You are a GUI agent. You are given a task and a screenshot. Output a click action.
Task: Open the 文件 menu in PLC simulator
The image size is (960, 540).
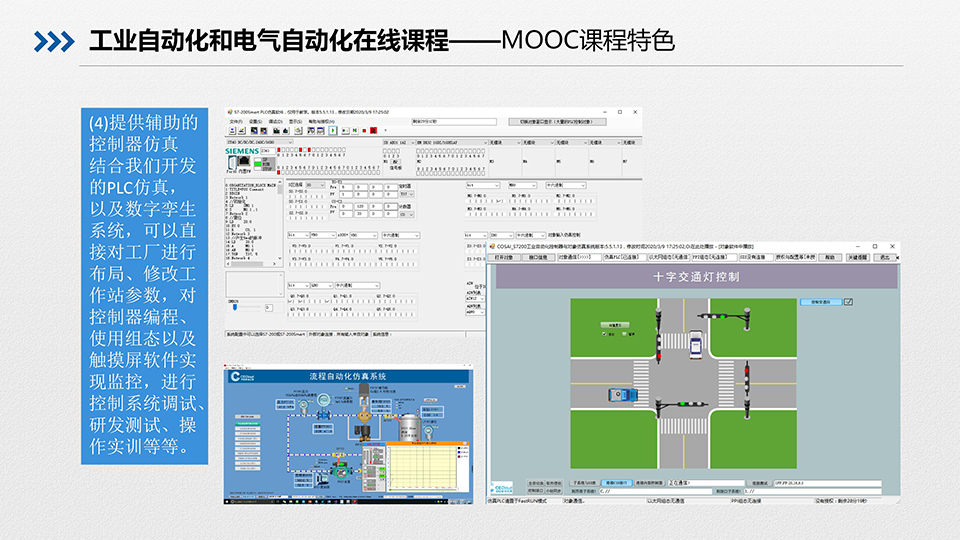pos(236,121)
